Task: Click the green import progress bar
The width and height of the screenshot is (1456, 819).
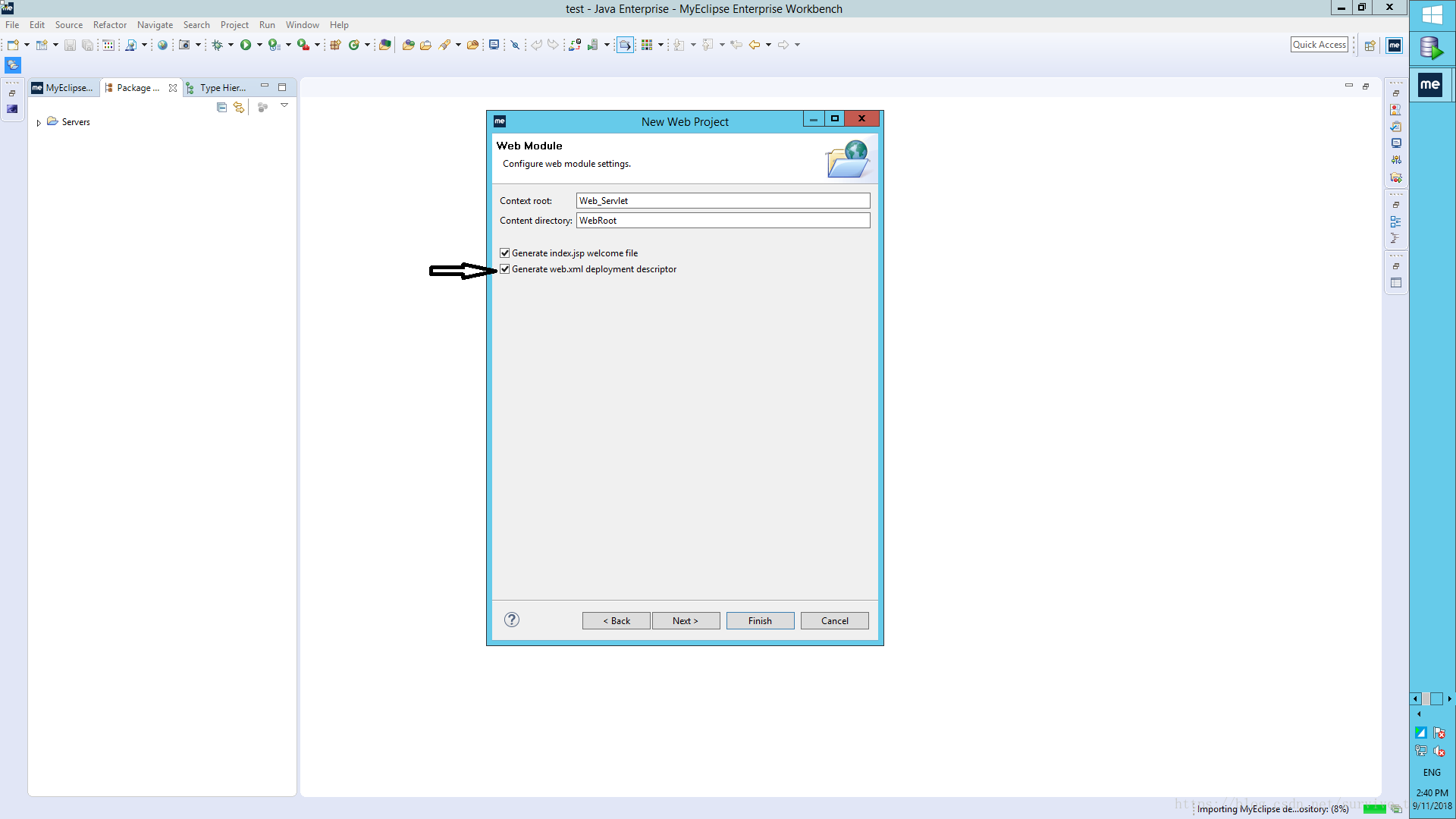Action: (1374, 809)
